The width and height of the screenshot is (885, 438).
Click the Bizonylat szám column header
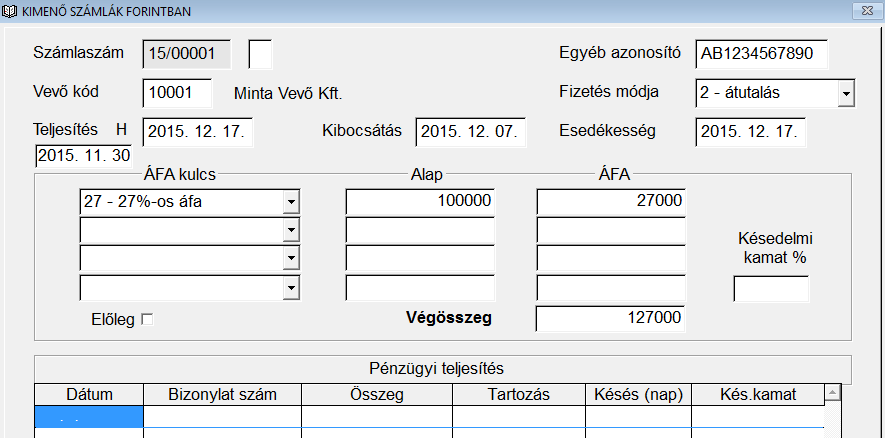(x=222, y=395)
